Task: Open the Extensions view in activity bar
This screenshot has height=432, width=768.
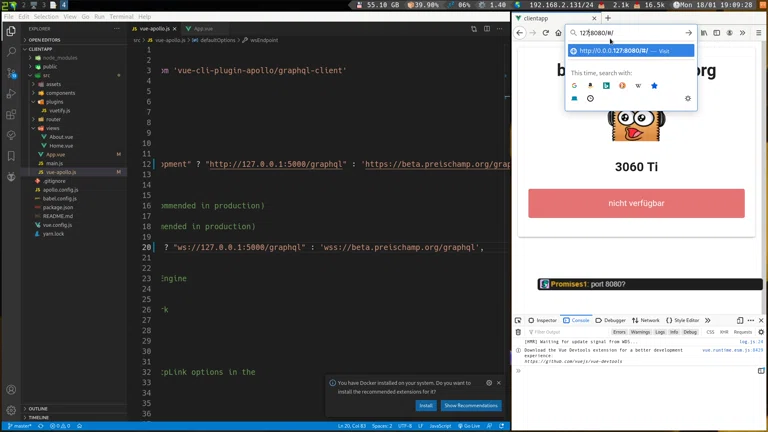Action: [11, 115]
